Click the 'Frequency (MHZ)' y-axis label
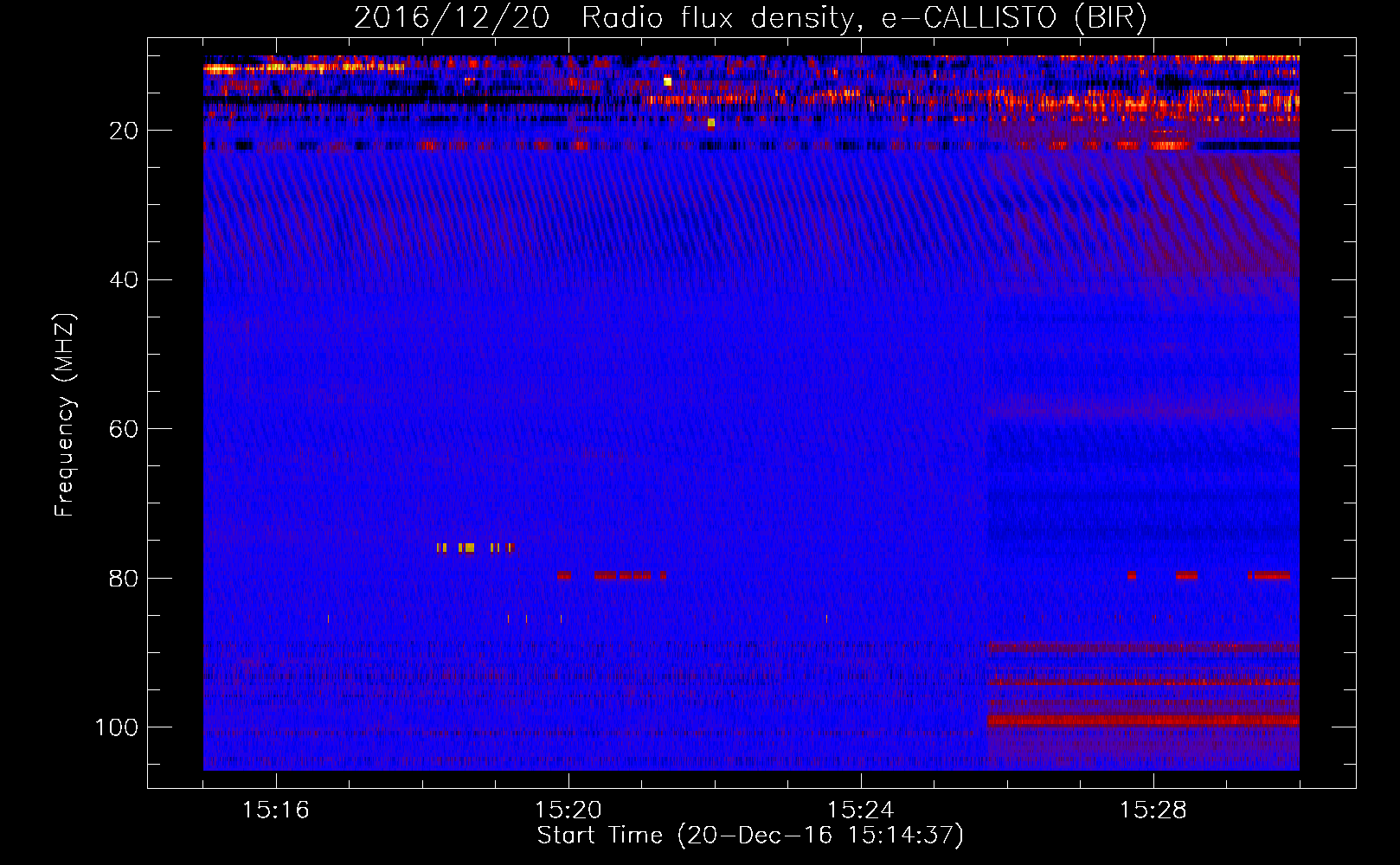This screenshot has height=865, width=1400. [x=66, y=415]
